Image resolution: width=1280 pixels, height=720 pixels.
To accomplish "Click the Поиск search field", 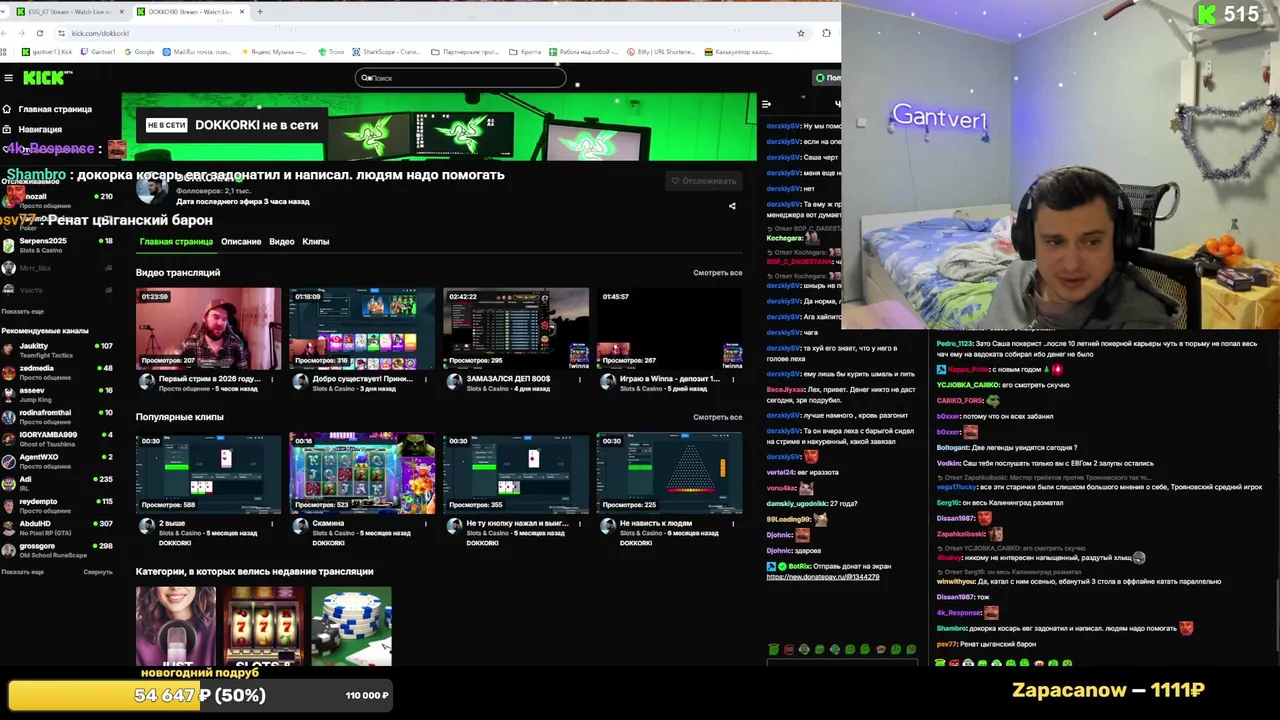I will pyautogui.click(x=460, y=78).
